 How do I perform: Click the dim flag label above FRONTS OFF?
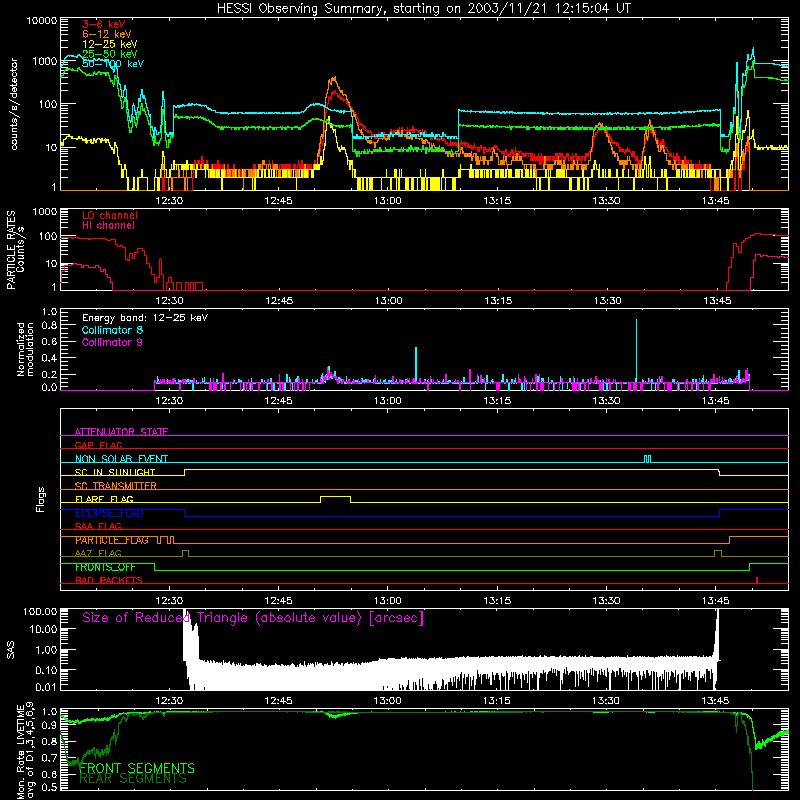[x=98, y=553]
